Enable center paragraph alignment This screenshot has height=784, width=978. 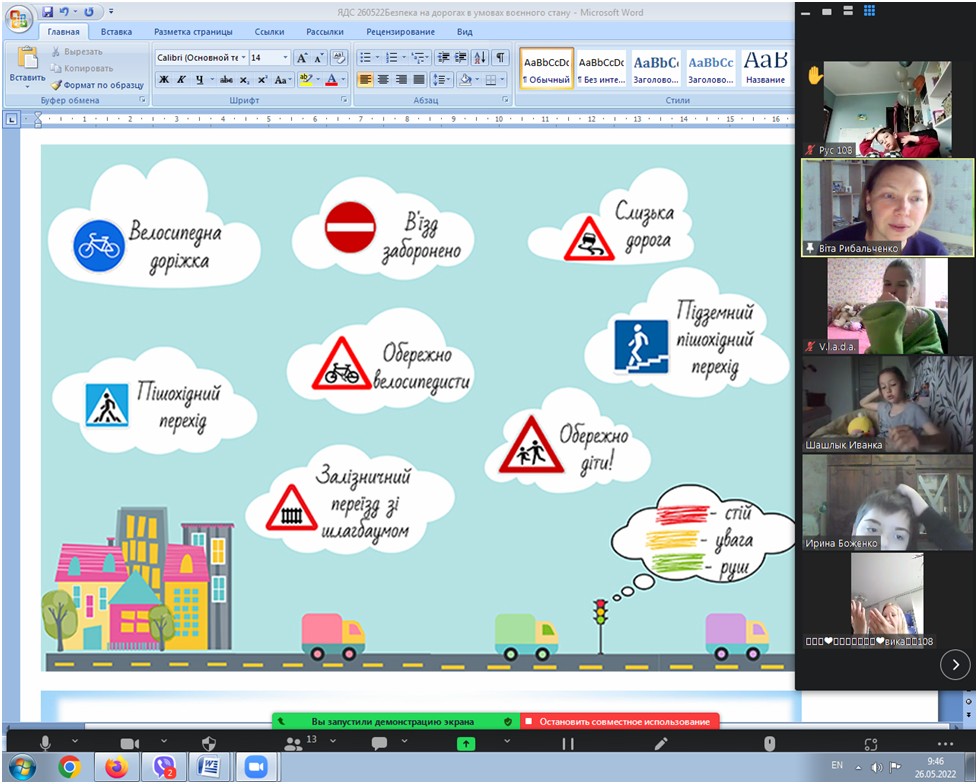384,80
